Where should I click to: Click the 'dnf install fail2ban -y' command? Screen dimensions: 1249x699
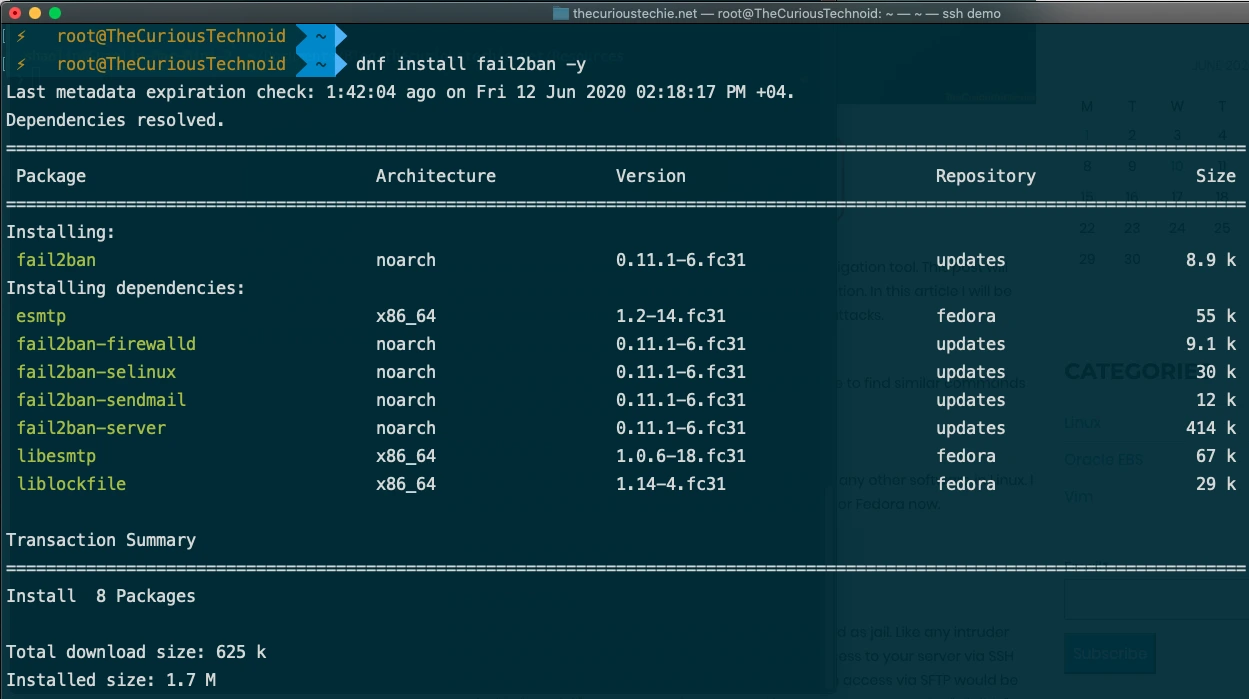tap(471, 64)
